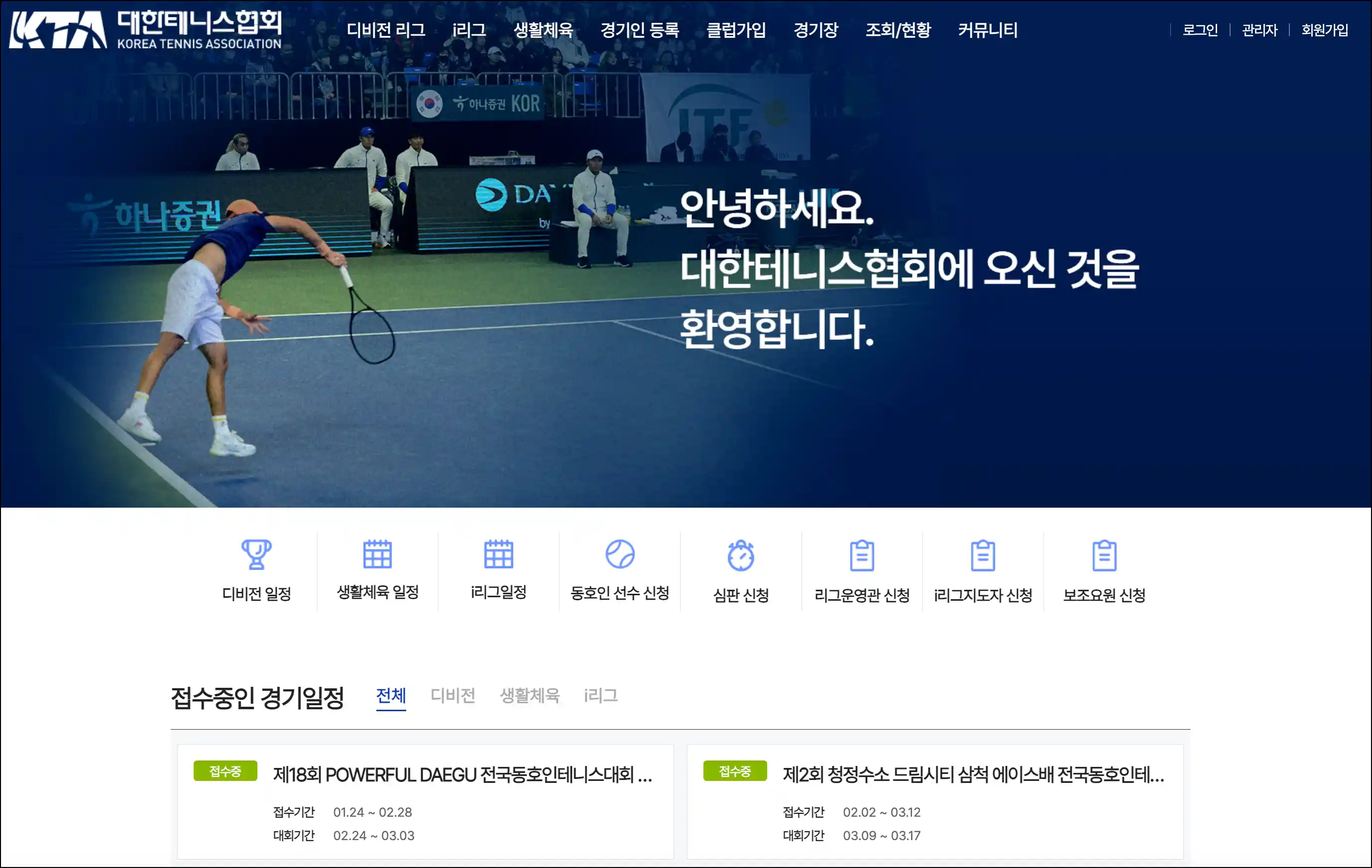Select the 클럽가입 navigation item
Screen dimensions: 1372x868
coord(736,30)
